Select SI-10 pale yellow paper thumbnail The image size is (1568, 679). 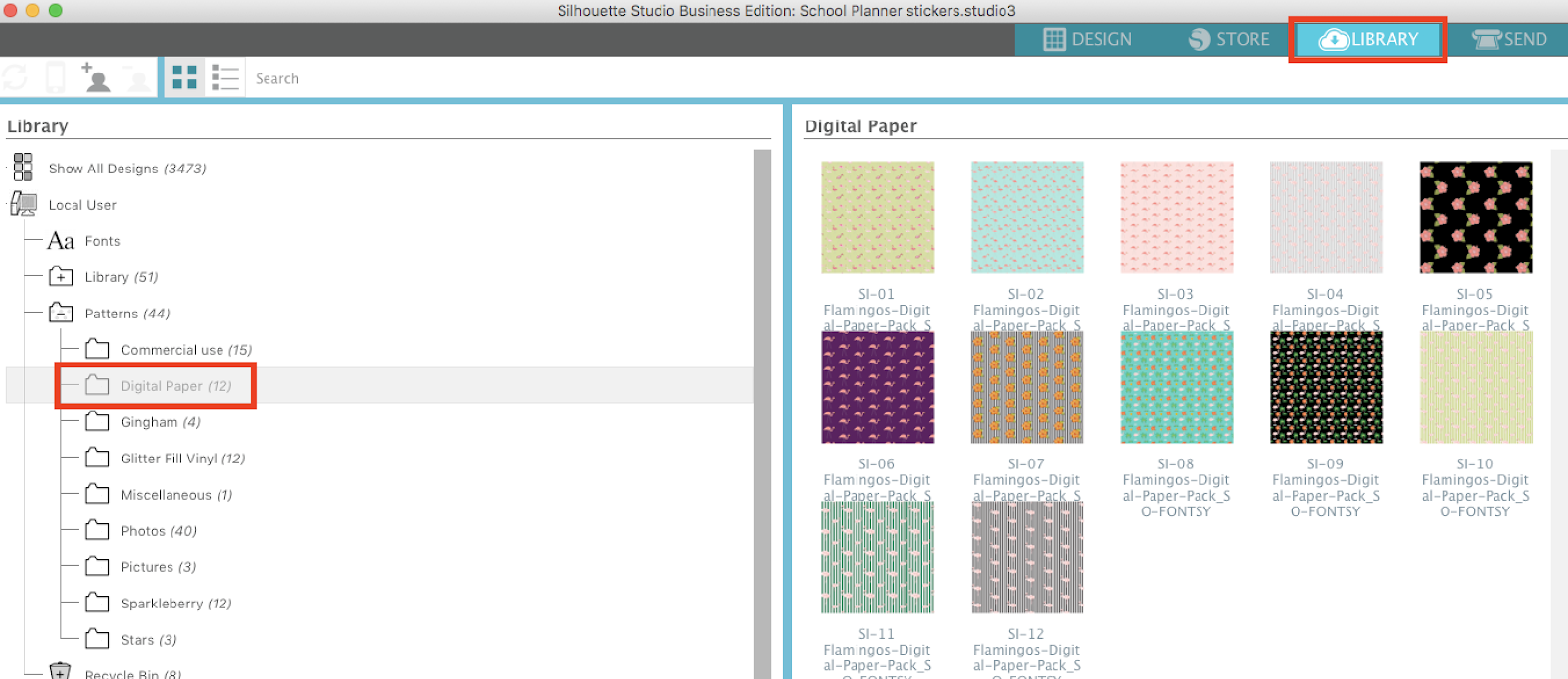[x=1476, y=387]
